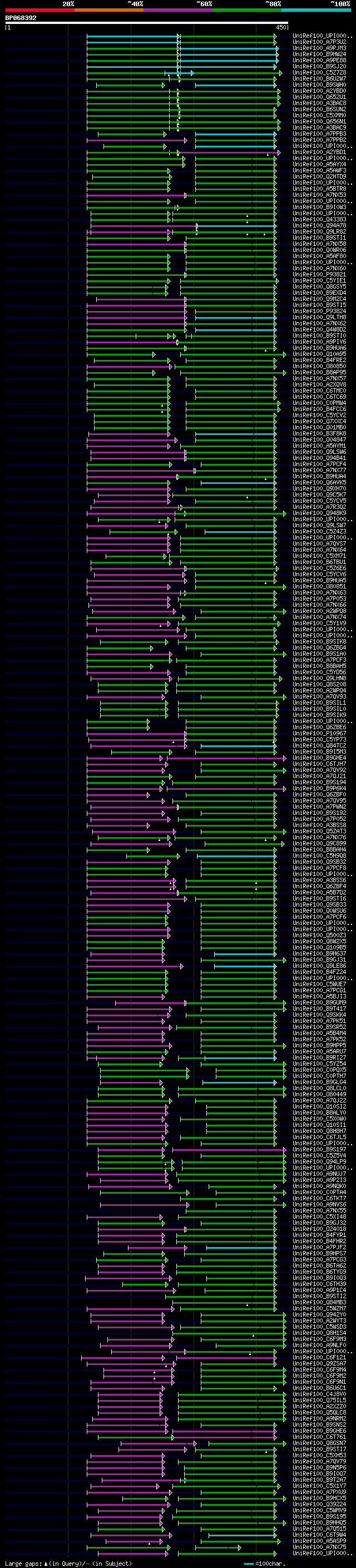Click the Large gaps legend text
This screenshot has width=356, height=1568.
68,1564
